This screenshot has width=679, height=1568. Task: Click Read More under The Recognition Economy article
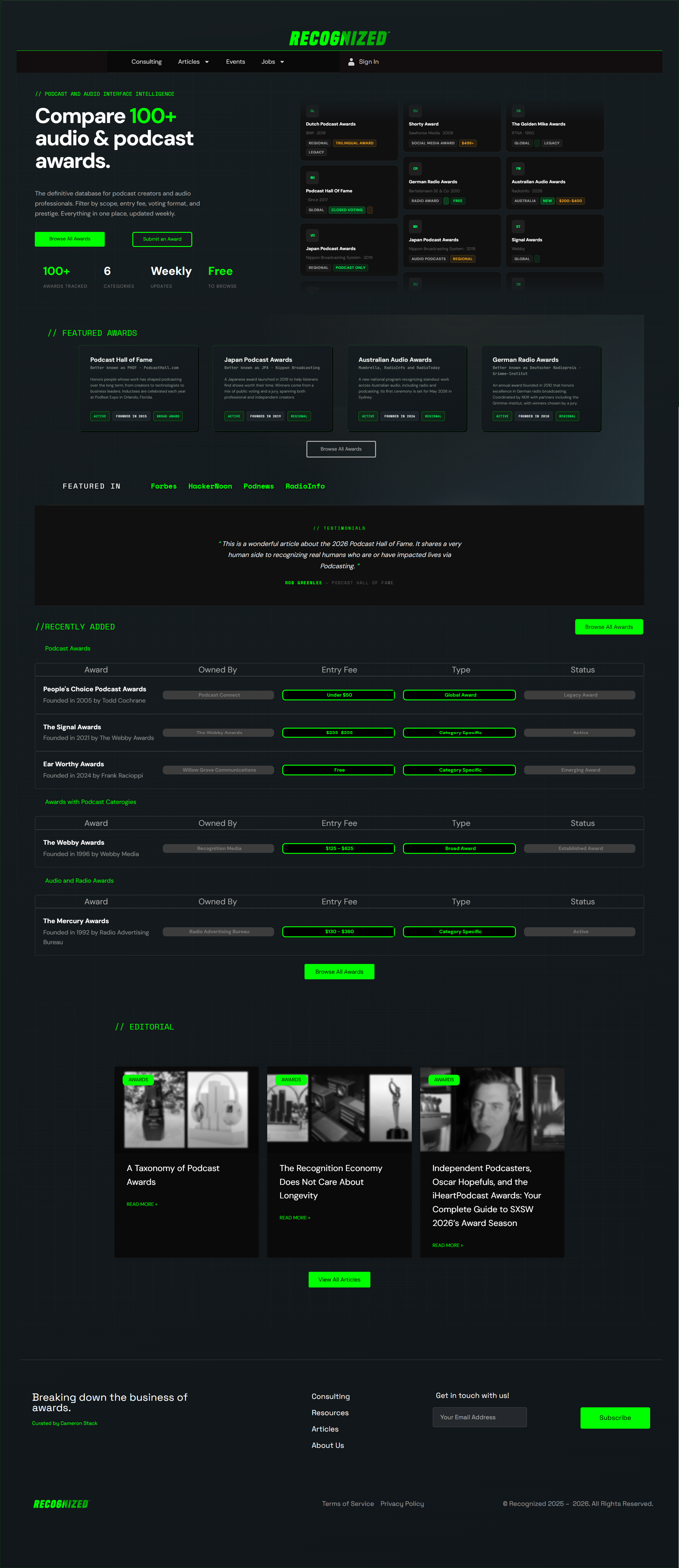point(294,1218)
